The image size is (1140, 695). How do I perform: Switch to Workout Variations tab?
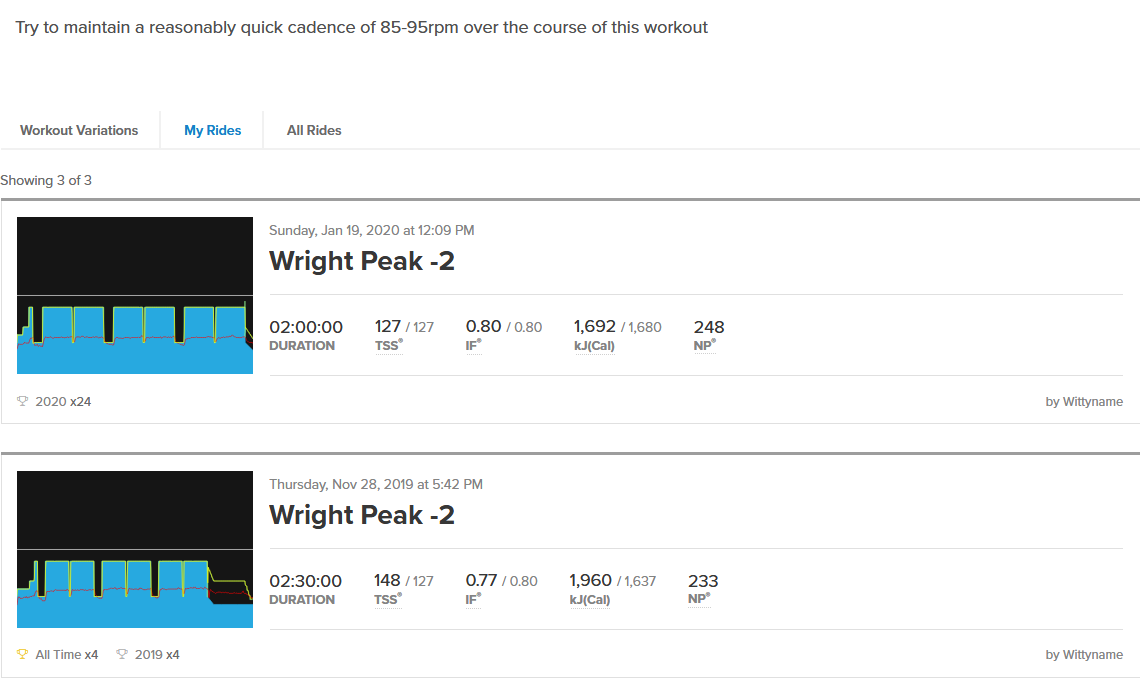click(79, 130)
